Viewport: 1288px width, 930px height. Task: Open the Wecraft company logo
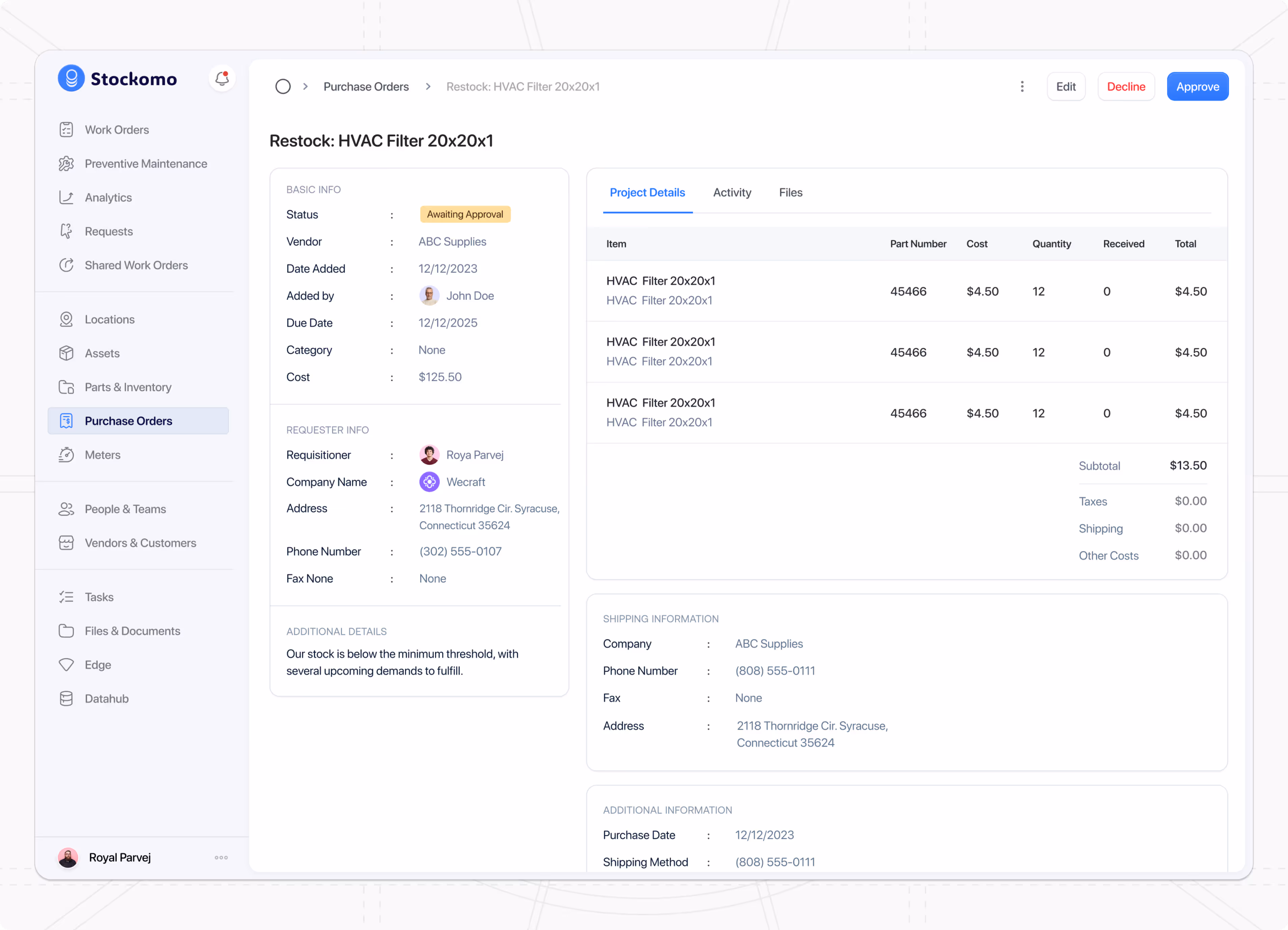point(429,482)
